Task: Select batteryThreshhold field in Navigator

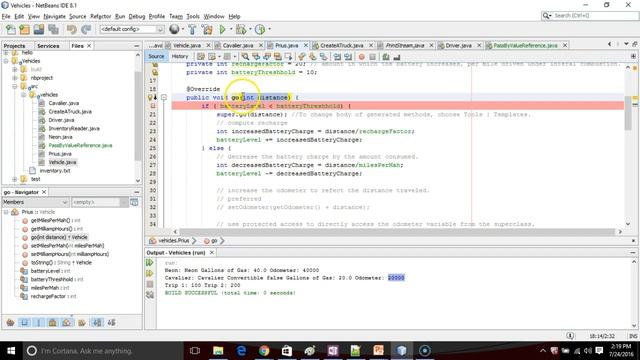Action: 57,279
